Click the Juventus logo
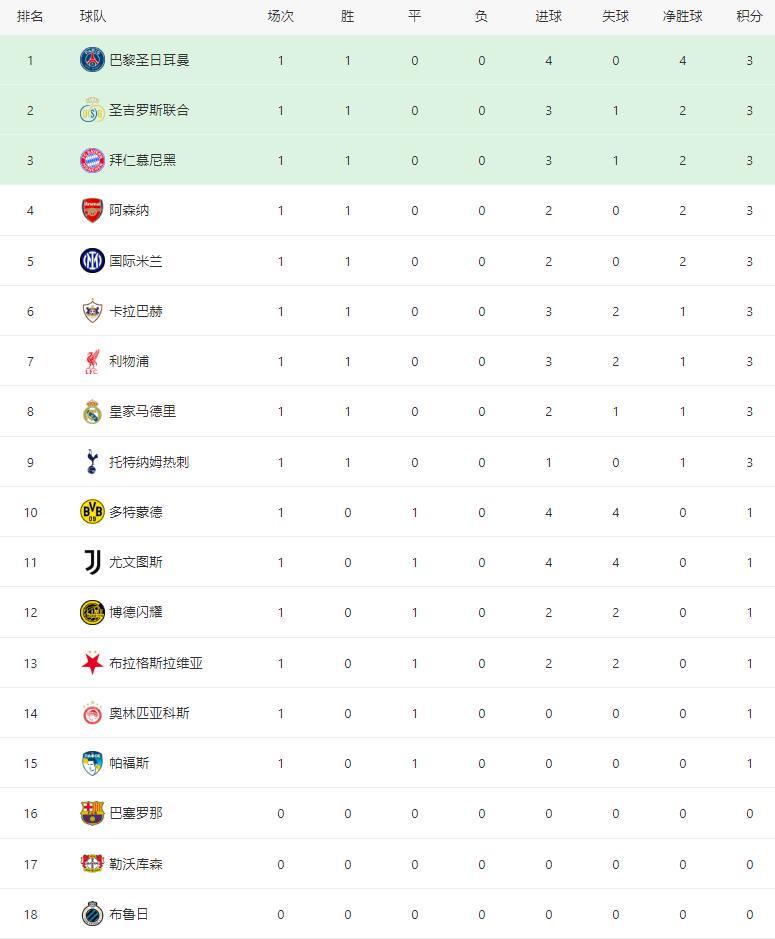 tap(92, 562)
